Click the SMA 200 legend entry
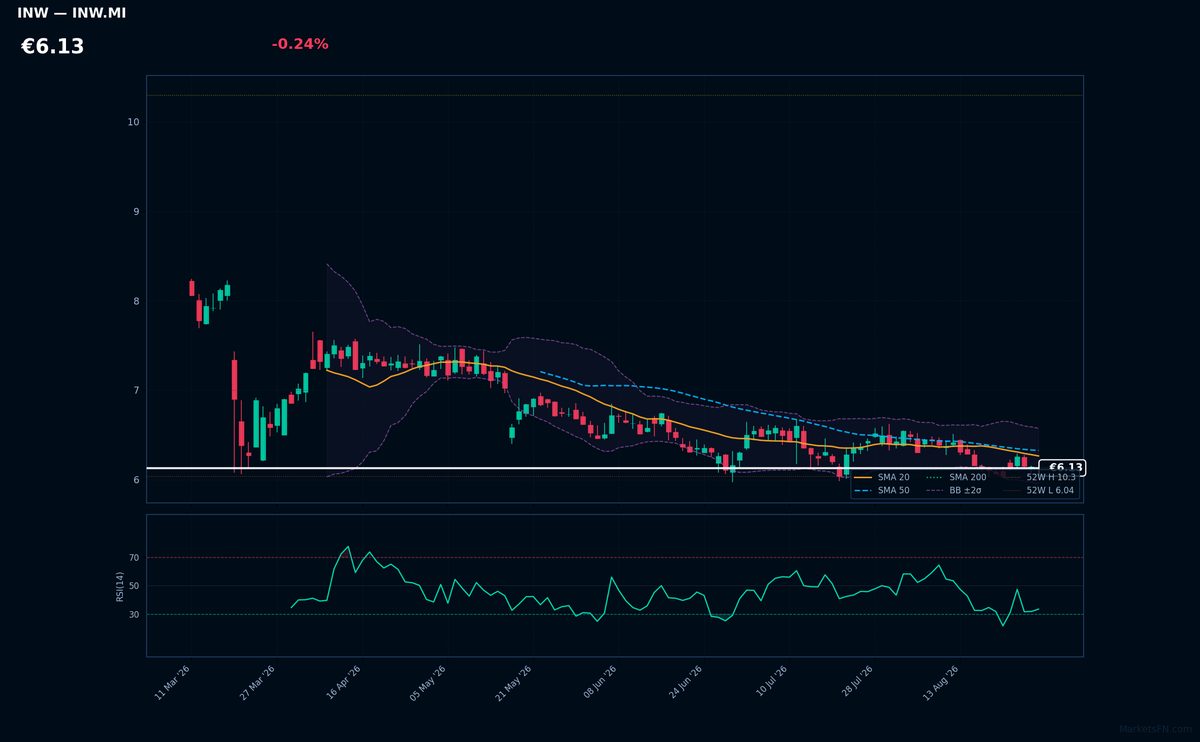Screen dimensions: 1200x742 (x=957, y=477)
